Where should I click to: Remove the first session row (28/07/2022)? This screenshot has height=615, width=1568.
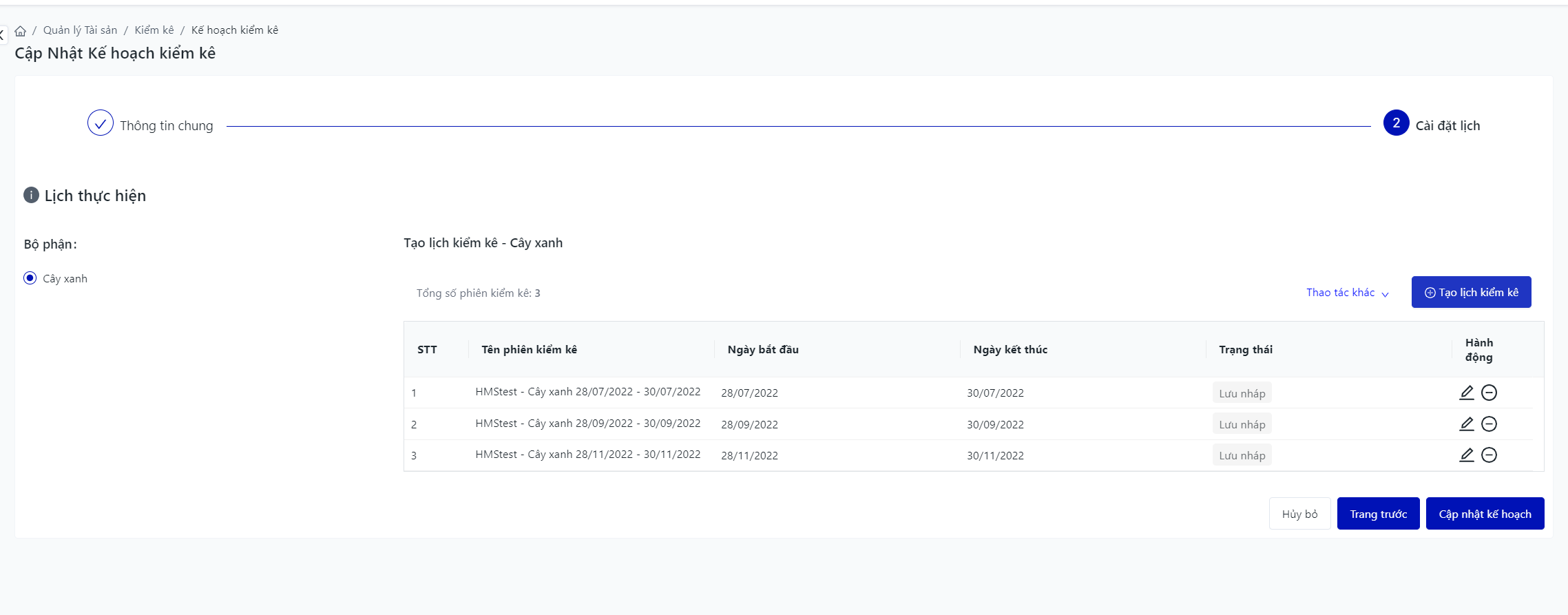(x=1489, y=393)
